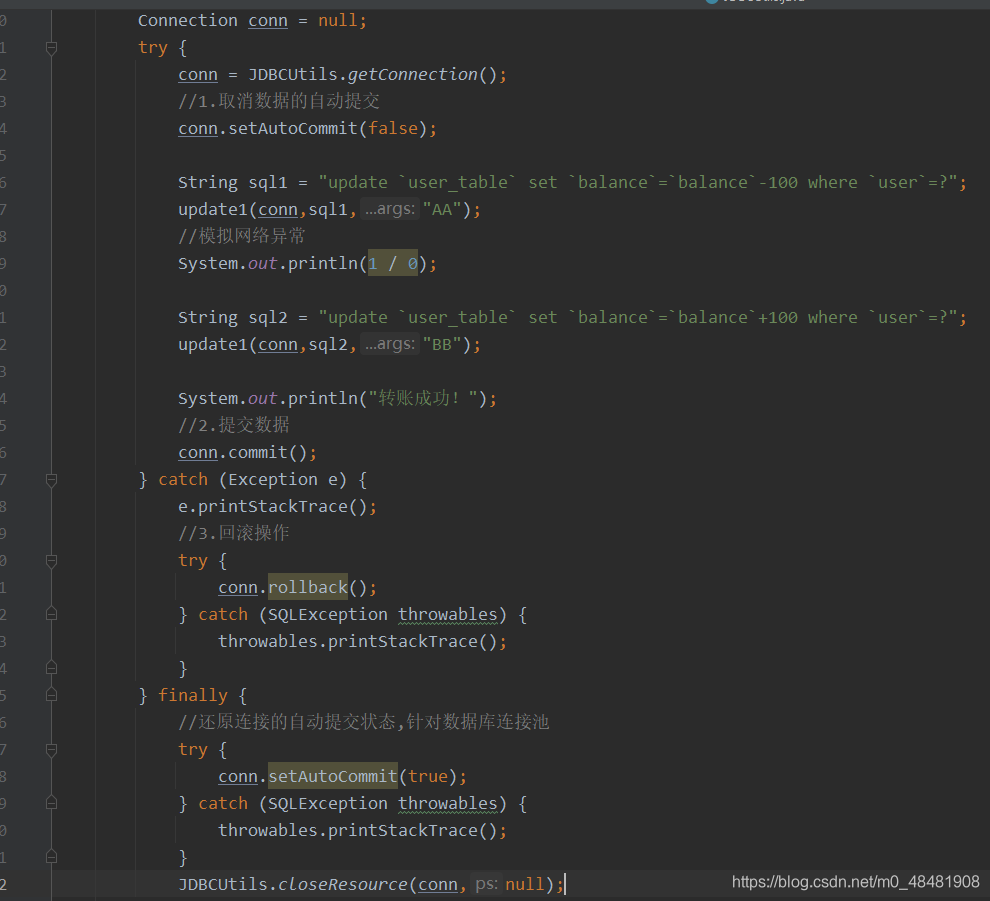Click the "AA" string argument
The width and height of the screenshot is (990, 901).
point(442,210)
